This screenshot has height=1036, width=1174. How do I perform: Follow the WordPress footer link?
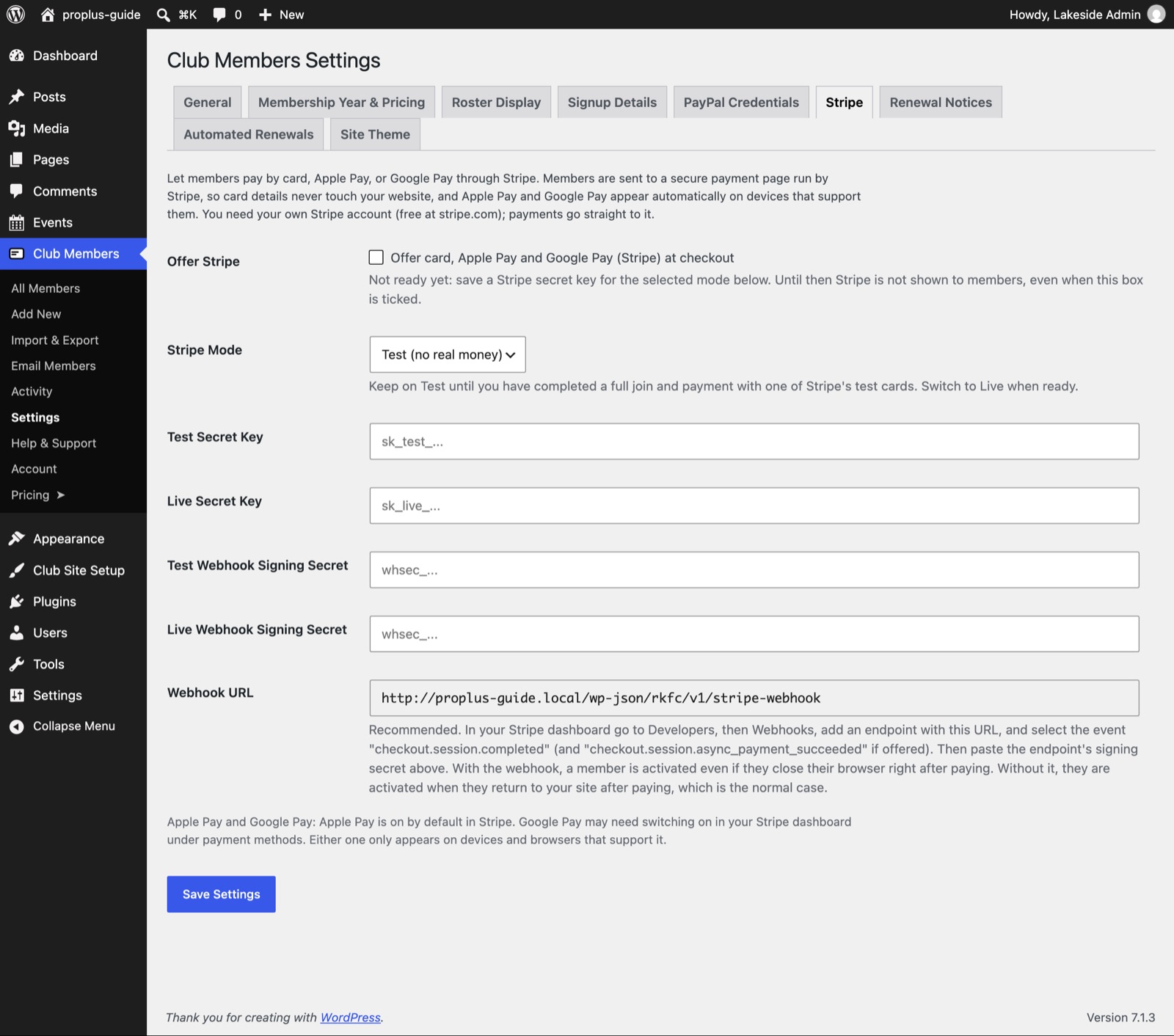[351, 1018]
